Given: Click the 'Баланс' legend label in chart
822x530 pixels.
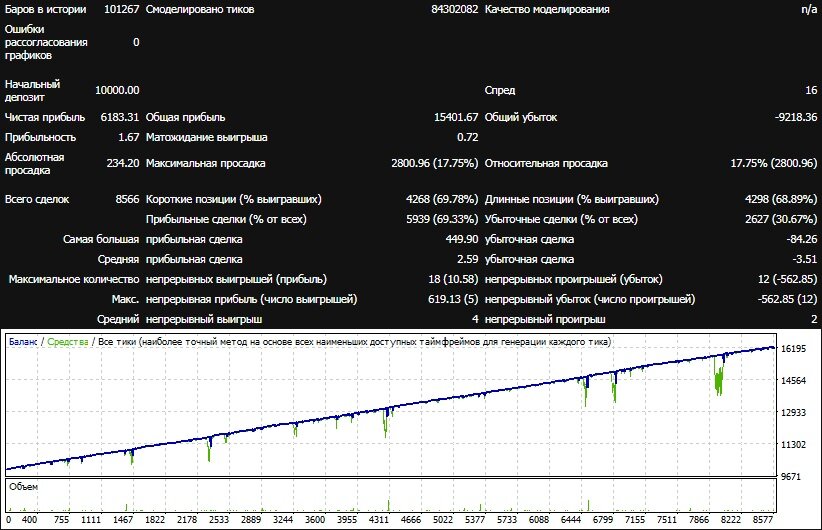Looking at the screenshot, I should (23, 342).
